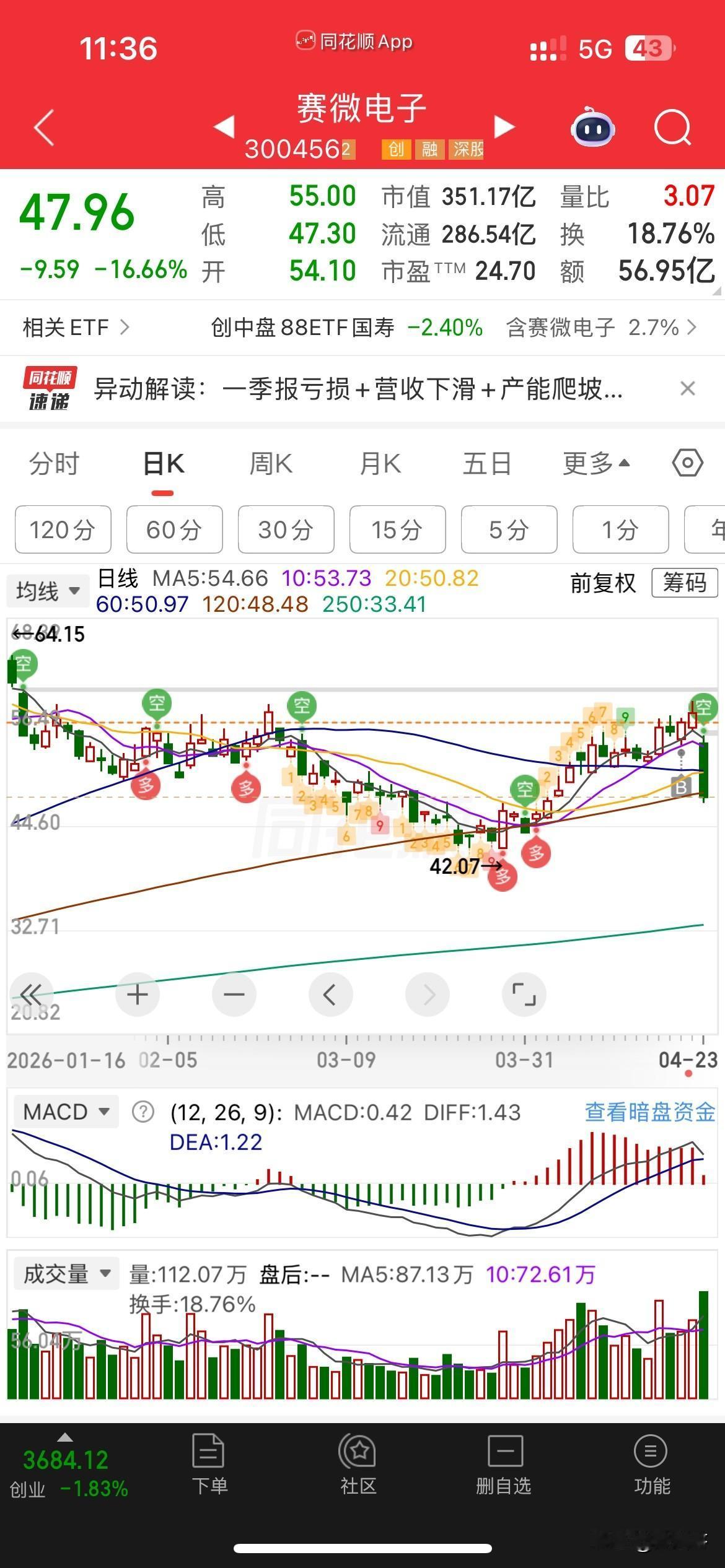The height and width of the screenshot is (1568, 725).
Task: Close the 异动解读 news banner
Action: click(x=688, y=389)
